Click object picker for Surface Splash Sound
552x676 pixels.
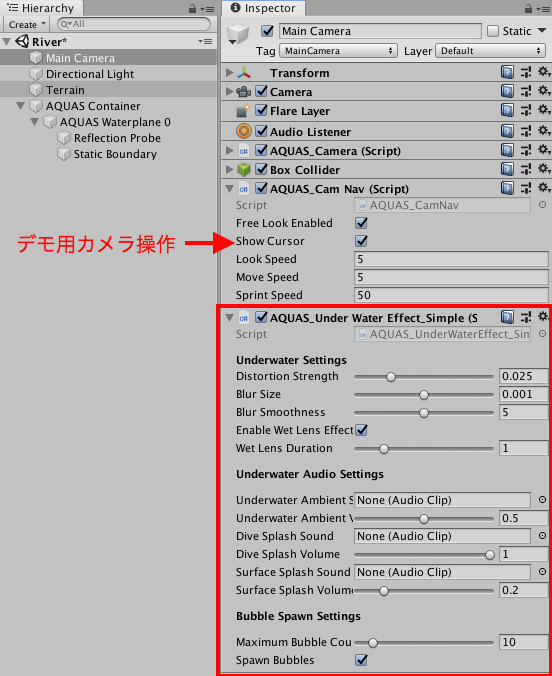pos(543,572)
